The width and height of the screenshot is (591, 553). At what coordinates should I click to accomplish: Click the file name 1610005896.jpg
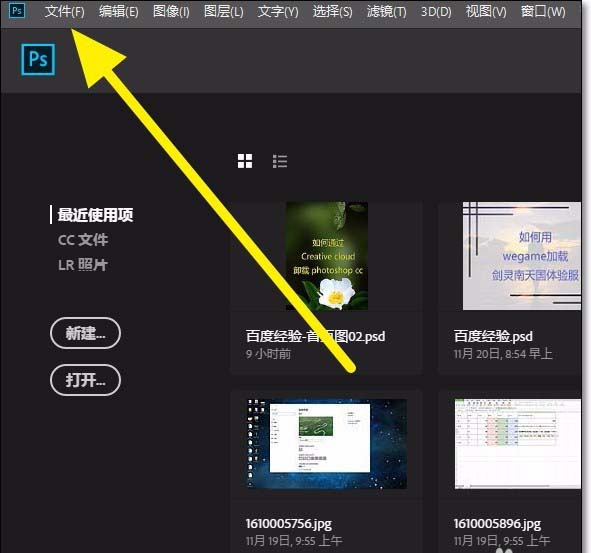(x=497, y=524)
